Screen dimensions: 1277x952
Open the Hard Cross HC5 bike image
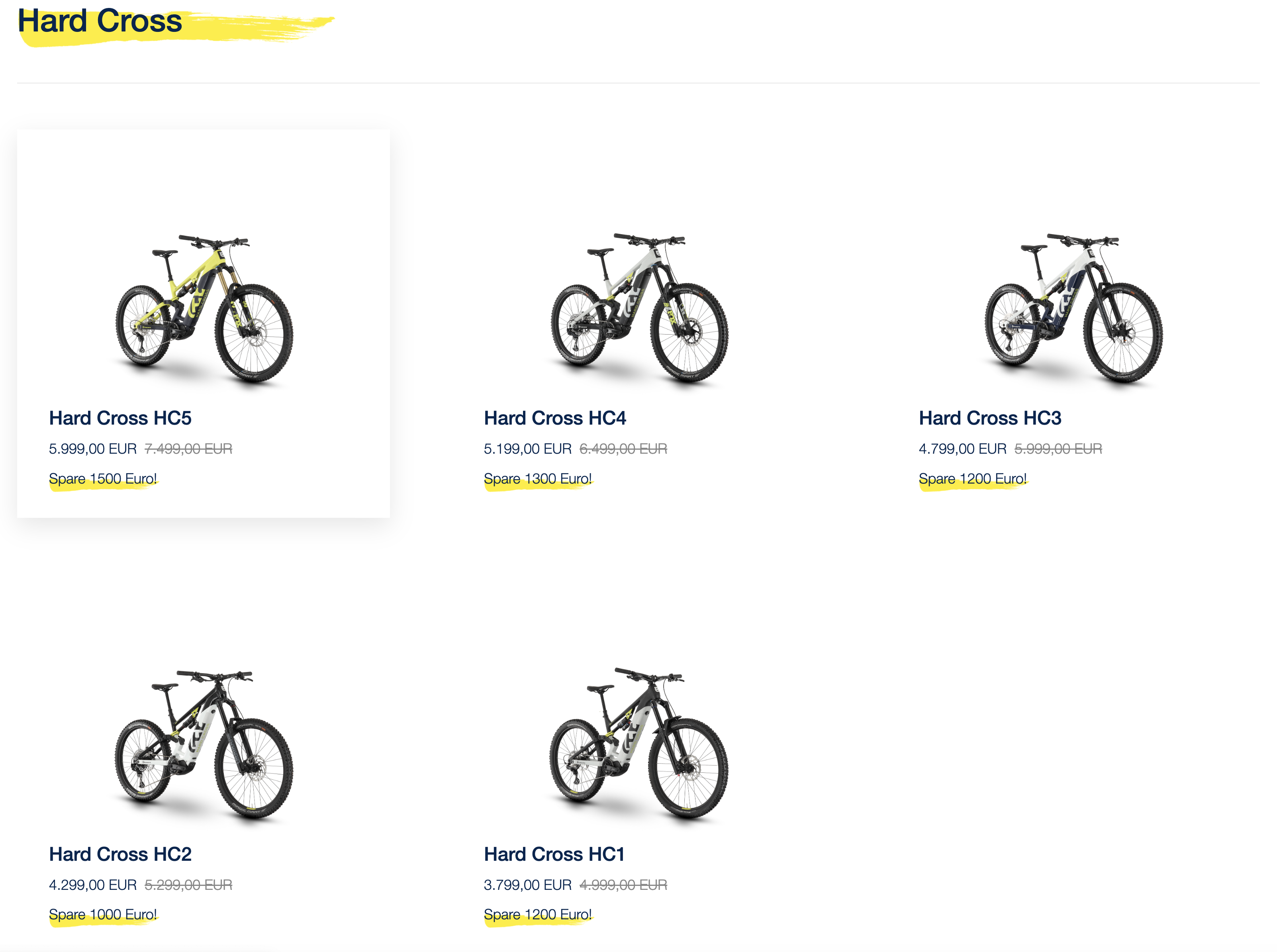point(204,309)
